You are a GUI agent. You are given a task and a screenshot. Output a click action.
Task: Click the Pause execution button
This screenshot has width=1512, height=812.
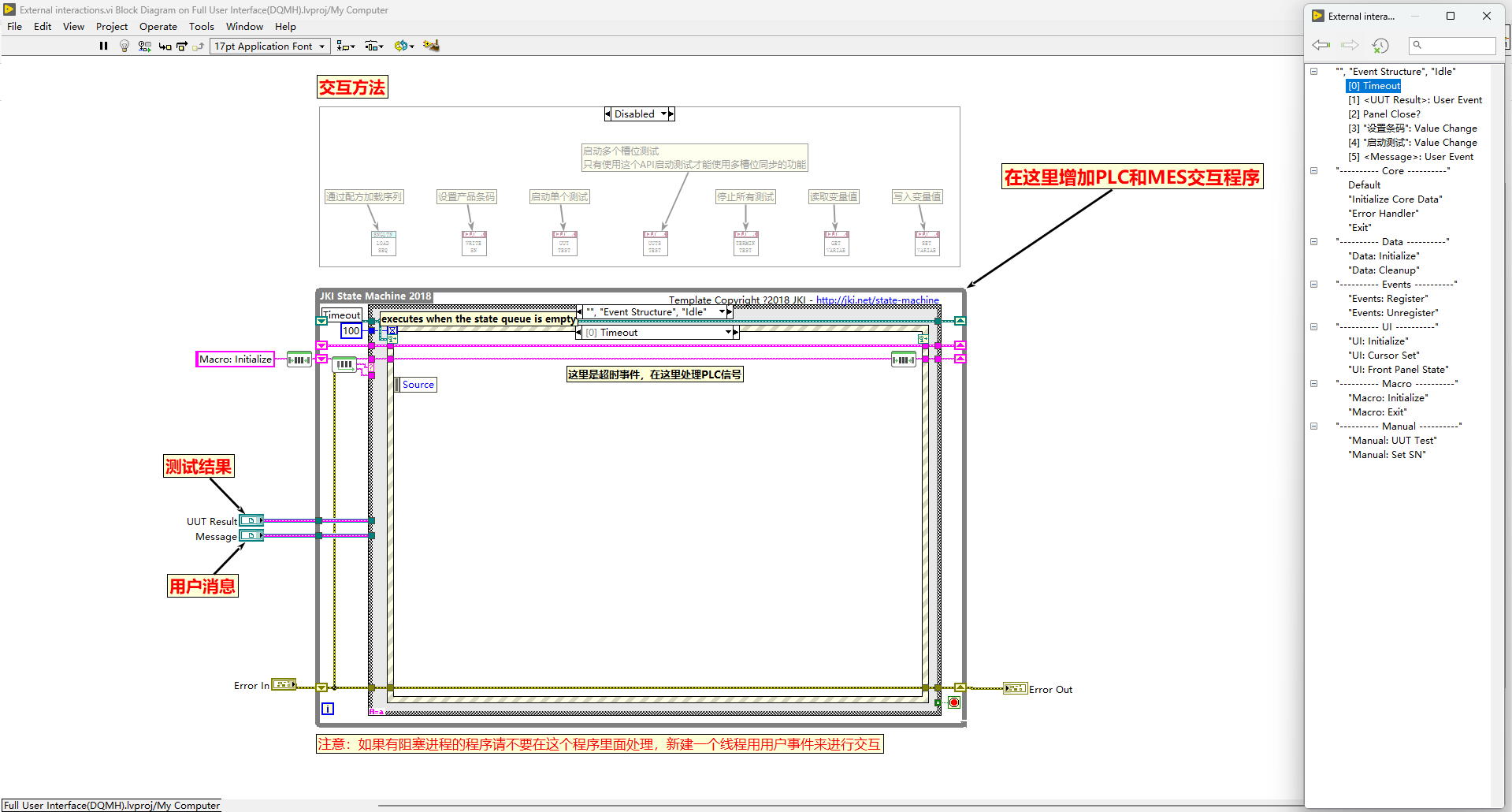tap(103, 47)
